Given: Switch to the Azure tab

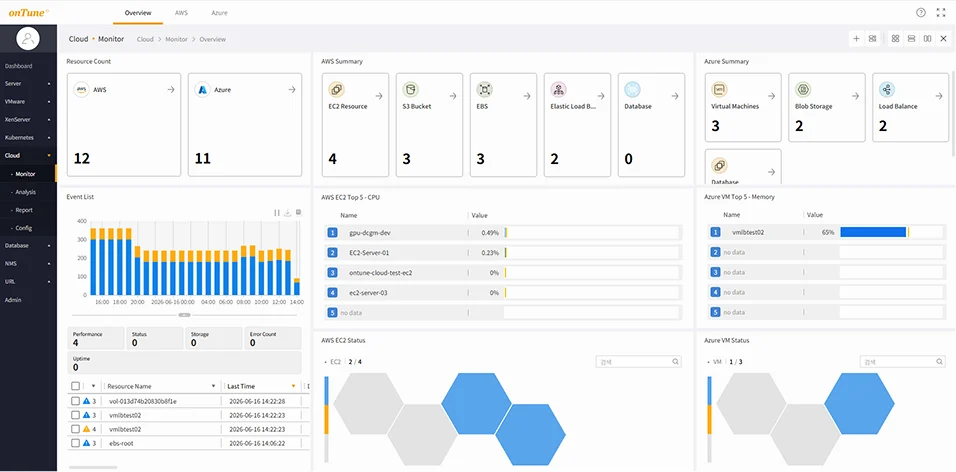Looking at the screenshot, I should coord(219,13).
